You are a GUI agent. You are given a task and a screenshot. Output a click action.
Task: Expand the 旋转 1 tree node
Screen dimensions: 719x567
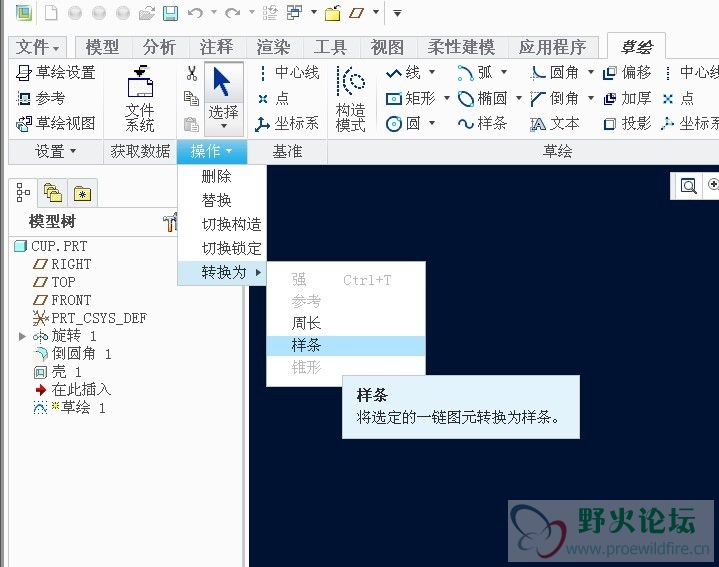coord(22,336)
